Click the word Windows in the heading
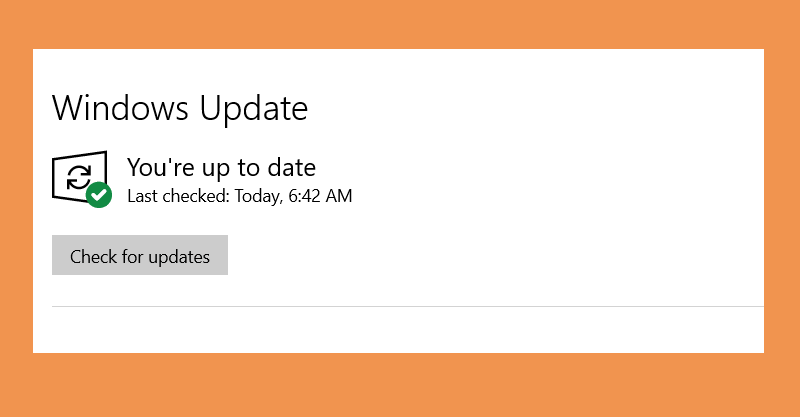This screenshot has width=800, height=417. click(120, 108)
